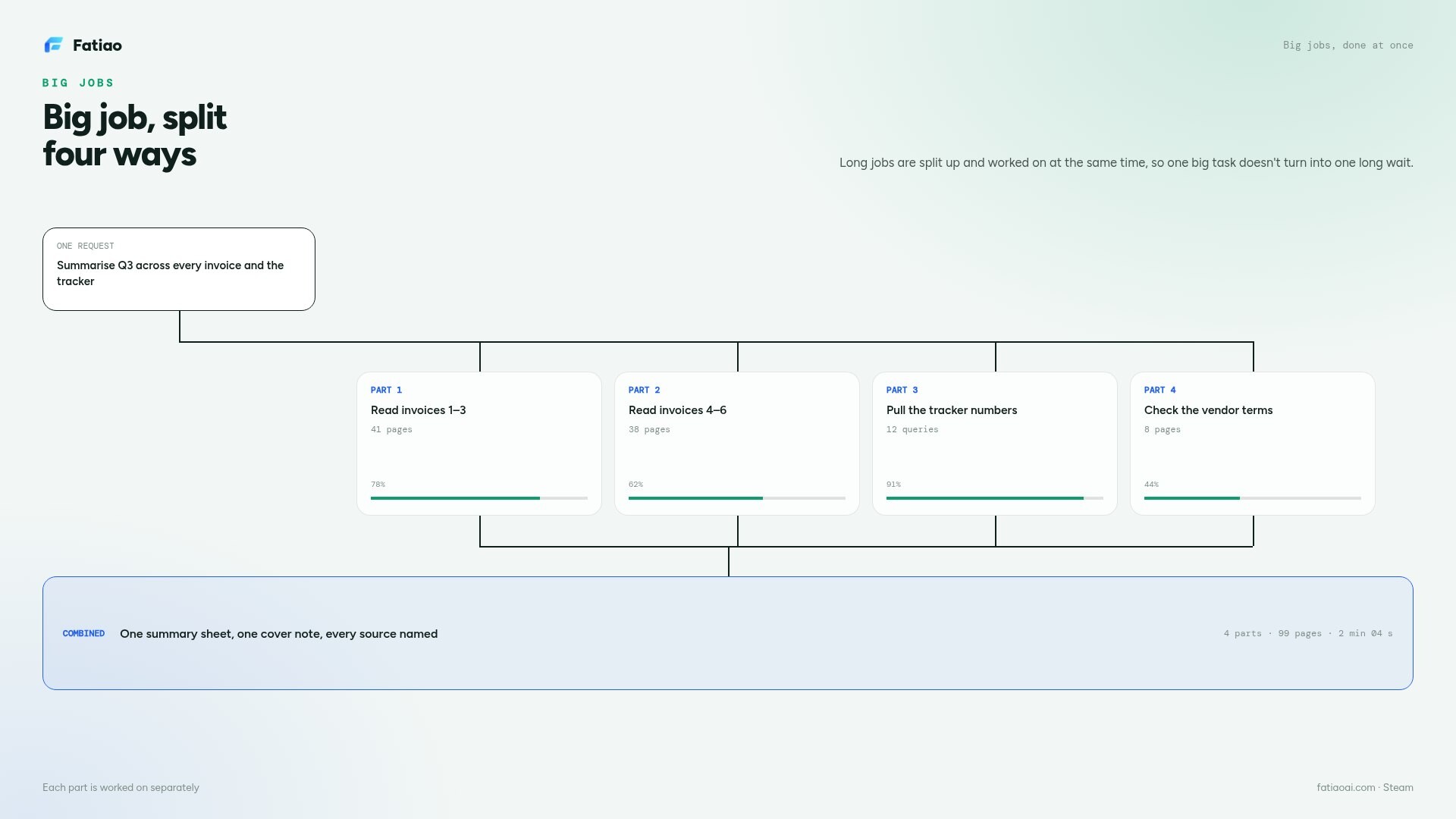Click the 4 parts 99 pages stats text
This screenshot has width=1456, height=819.
1308,633
